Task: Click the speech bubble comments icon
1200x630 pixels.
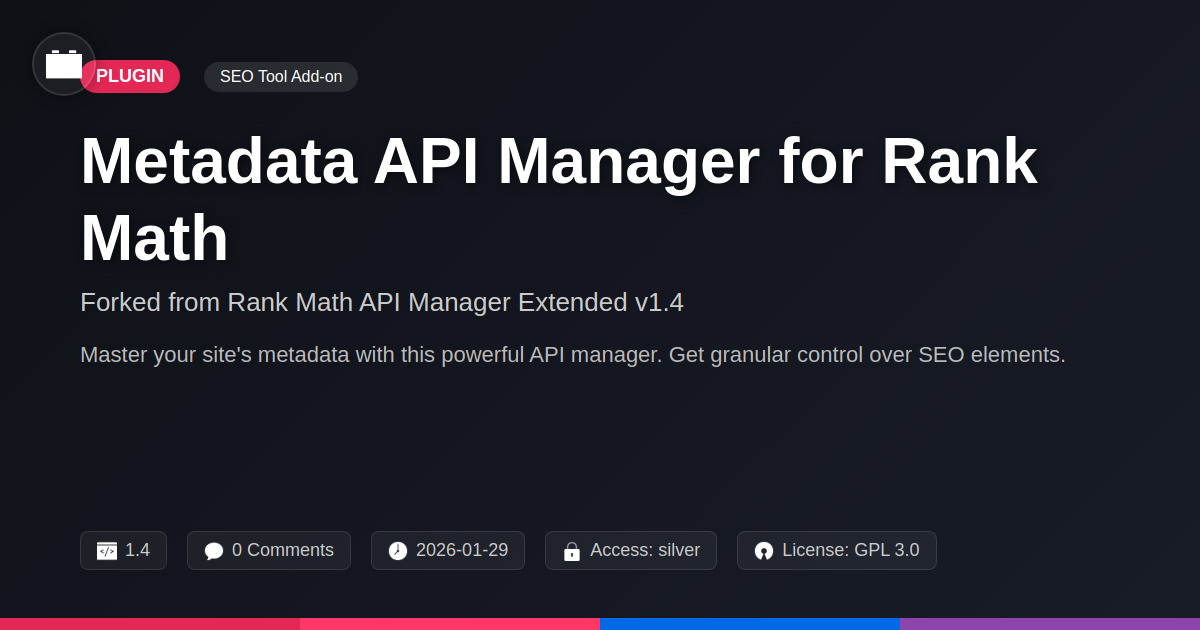Action: coord(214,551)
